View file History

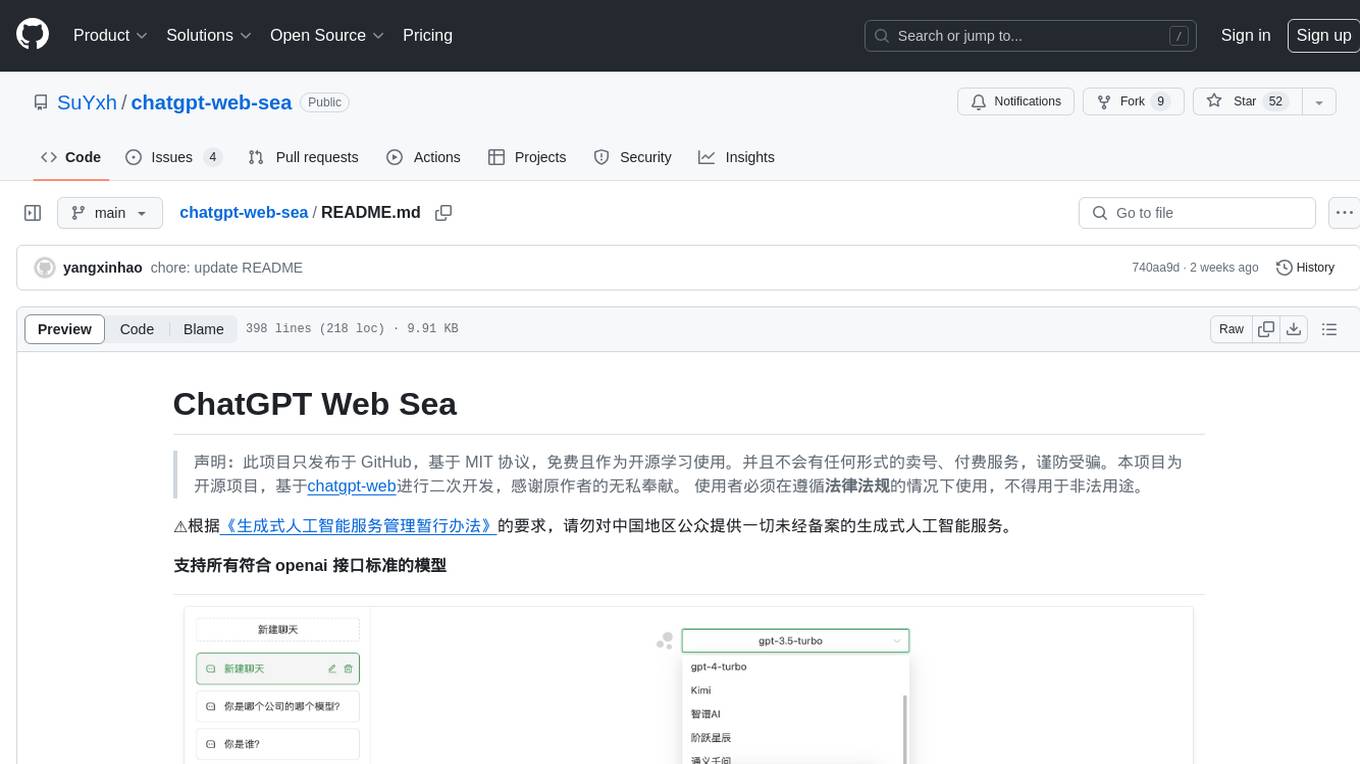1305,268
